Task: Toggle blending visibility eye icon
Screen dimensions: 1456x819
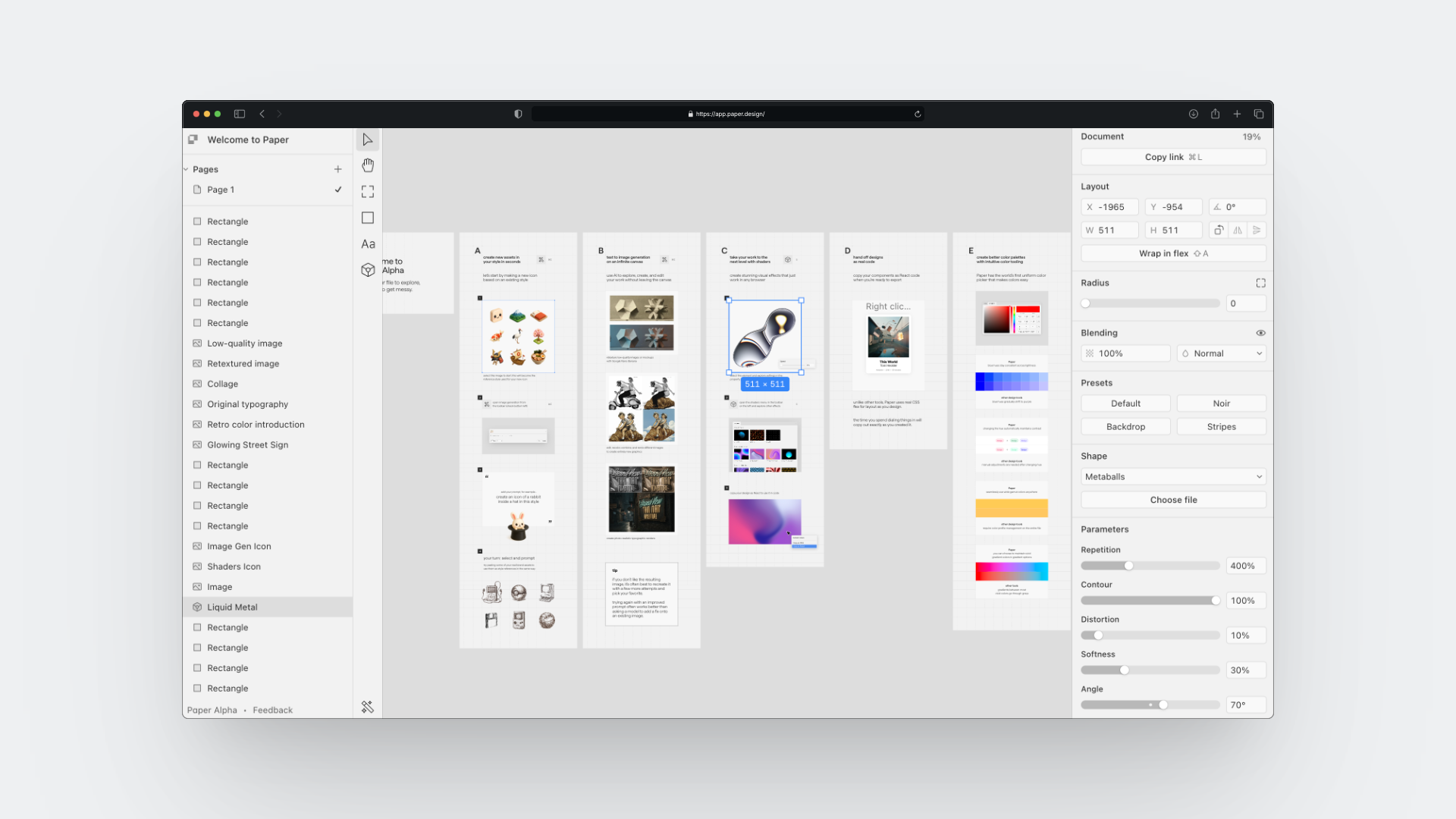Action: pyautogui.click(x=1260, y=333)
